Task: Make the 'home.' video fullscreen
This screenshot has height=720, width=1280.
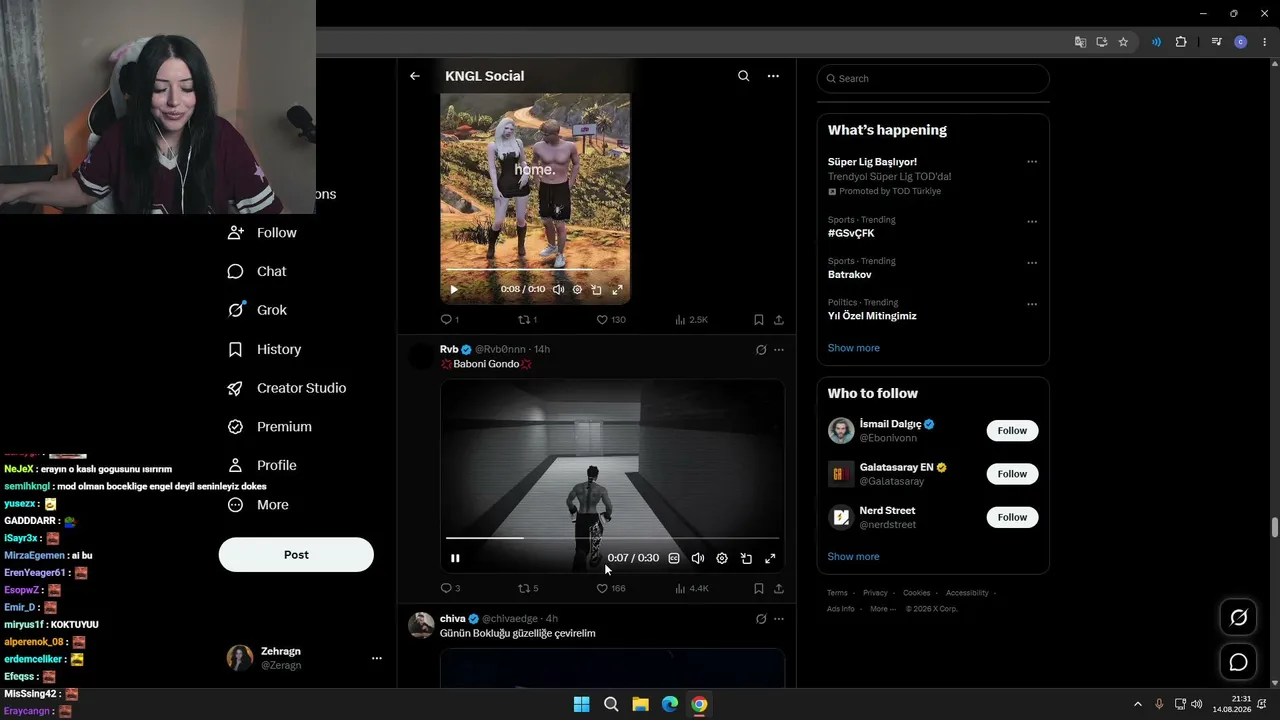Action: pyautogui.click(x=617, y=290)
